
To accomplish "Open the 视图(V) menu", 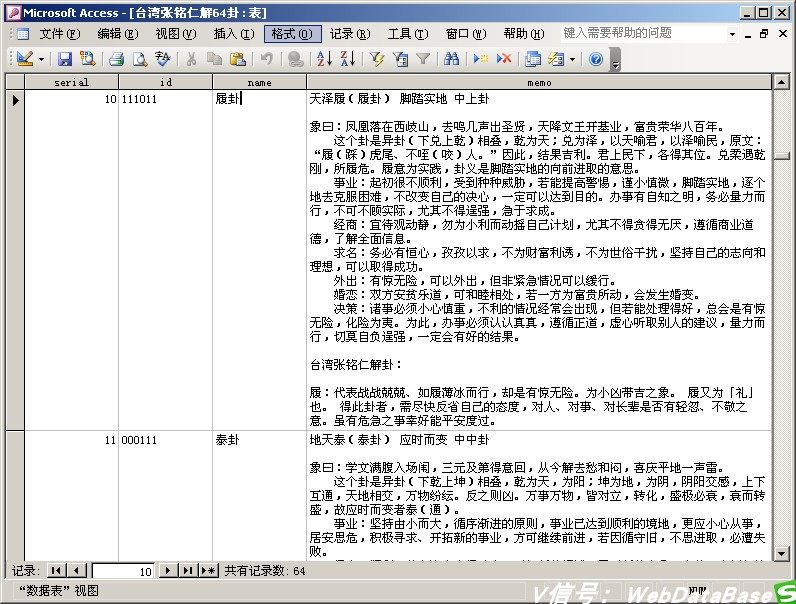I will pyautogui.click(x=176, y=34).
